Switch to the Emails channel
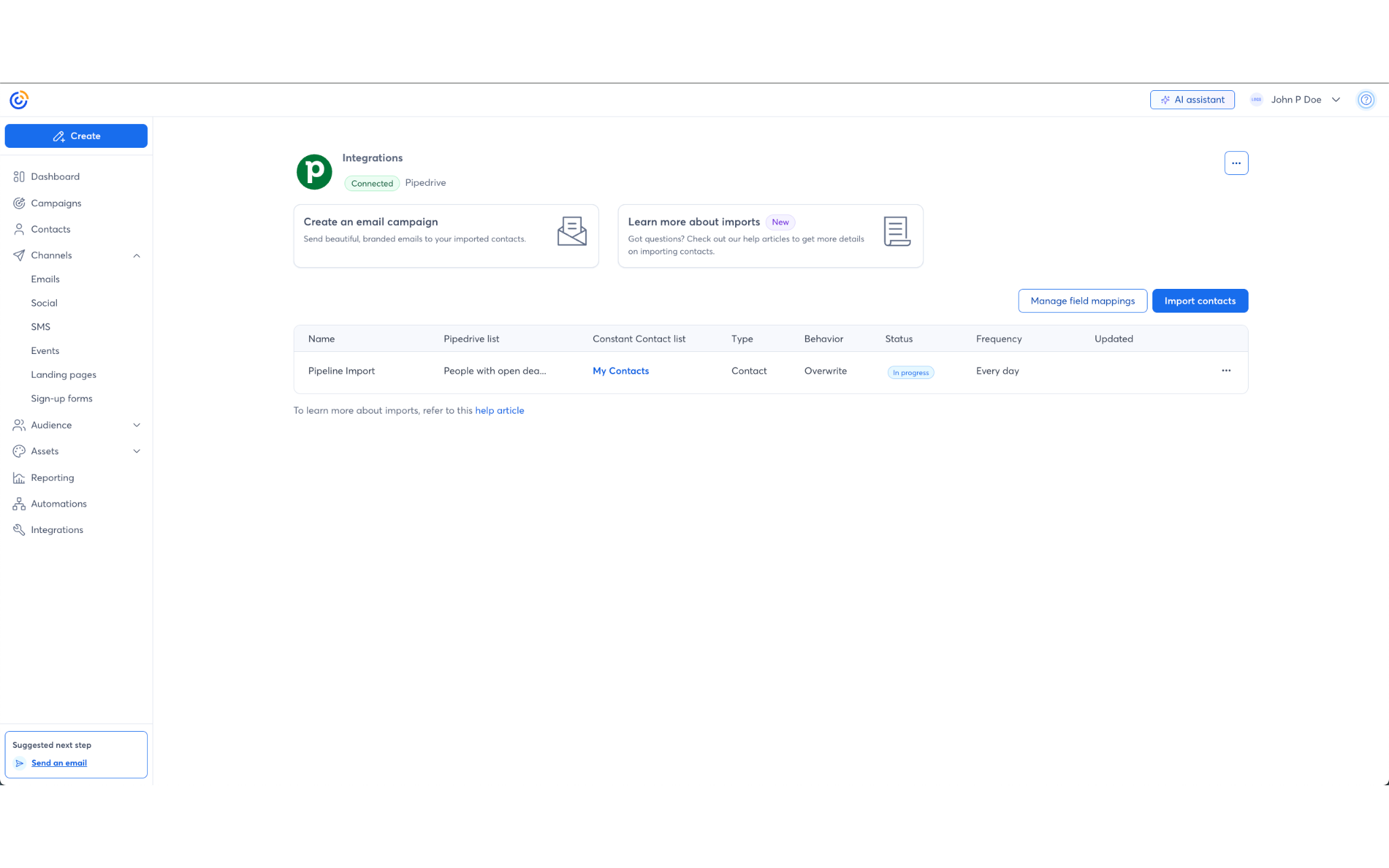 (45, 279)
